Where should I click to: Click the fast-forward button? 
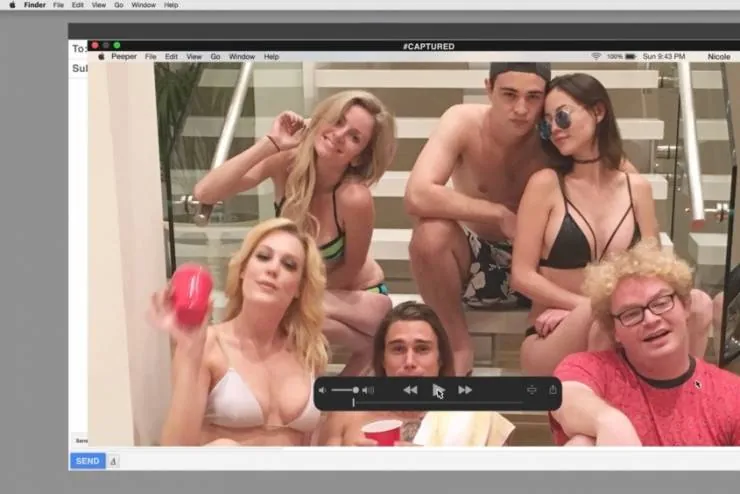(465, 390)
